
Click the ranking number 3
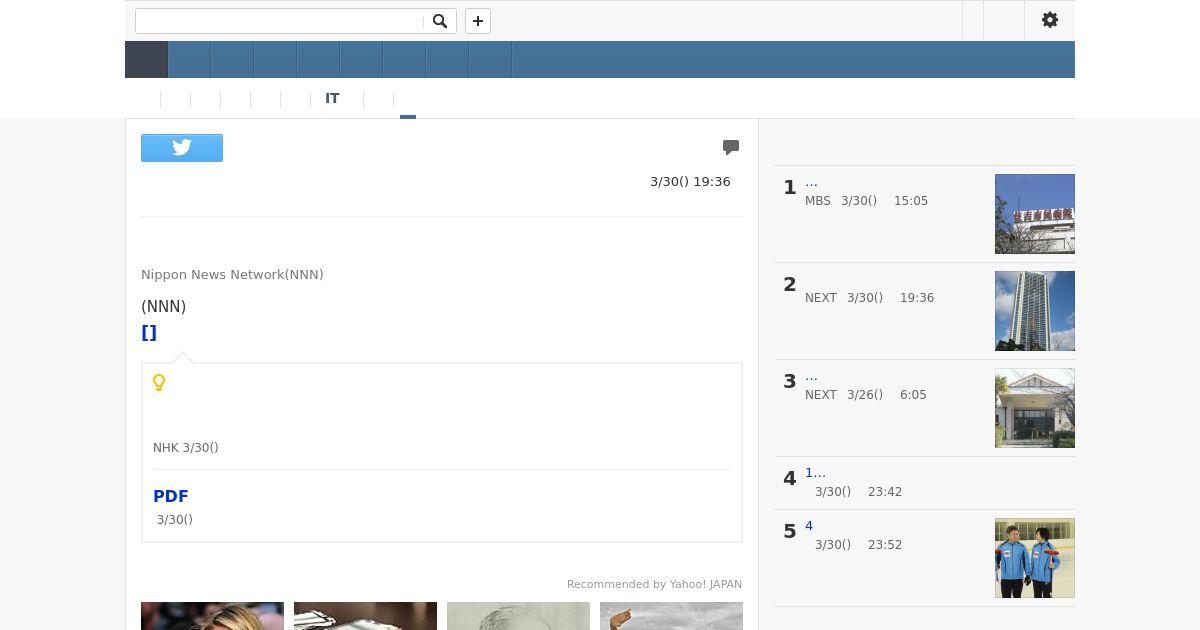[x=790, y=381]
